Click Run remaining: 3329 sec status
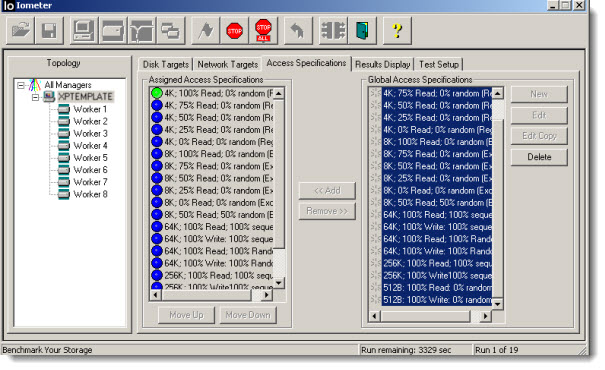The image size is (605, 370). (406, 350)
